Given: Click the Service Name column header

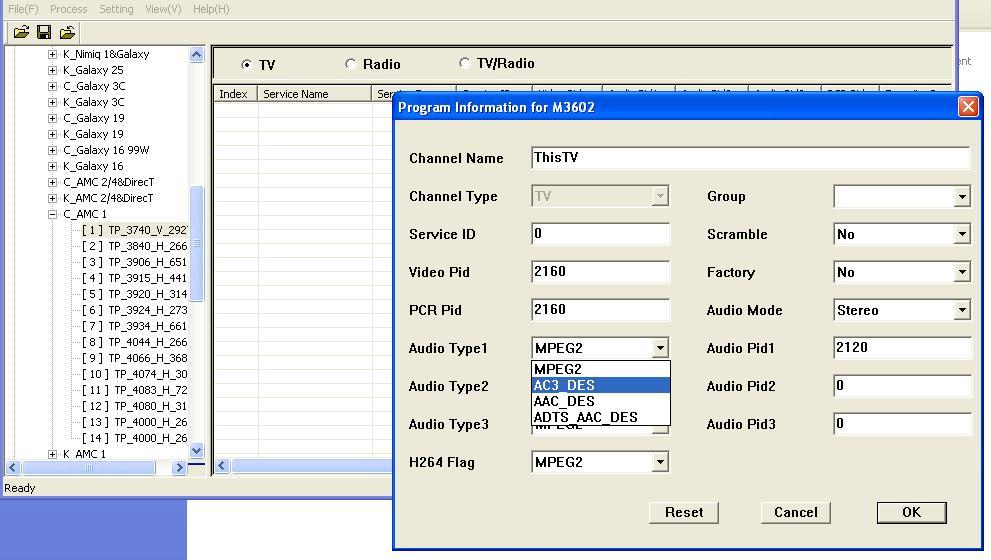Looking at the screenshot, I should 314,94.
